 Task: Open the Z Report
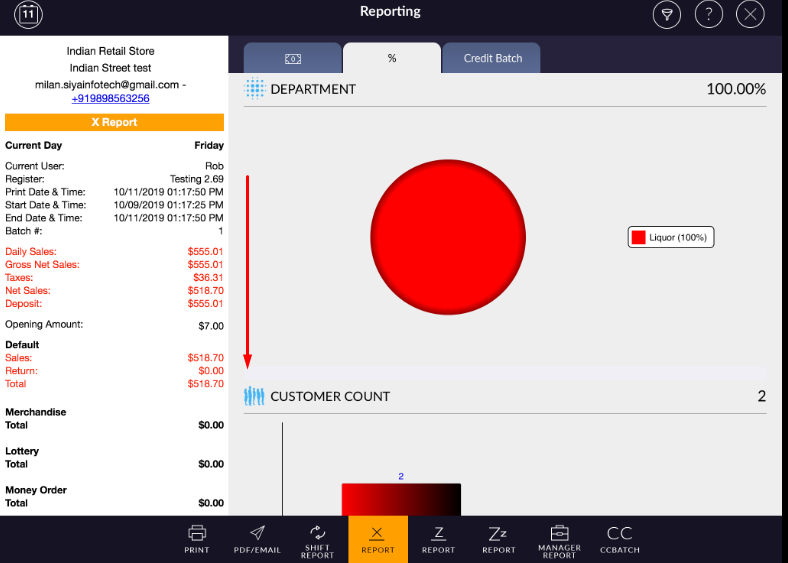(x=438, y=539)
